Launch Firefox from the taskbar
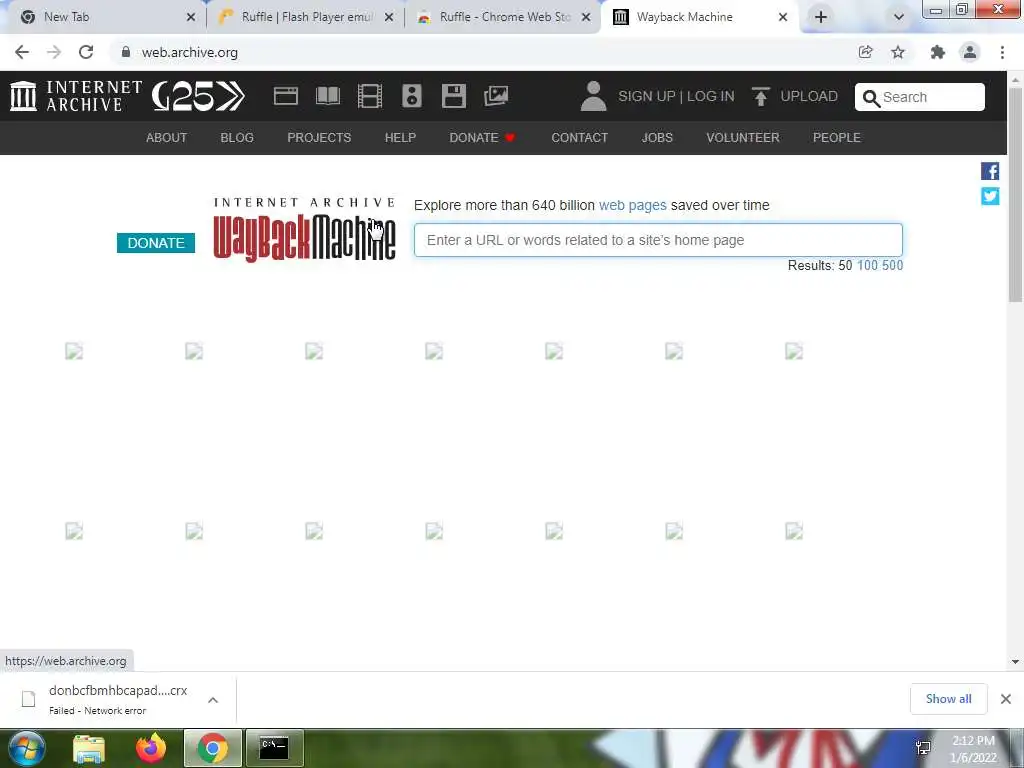The width and height of the screenshot is (1024, 768). (151, 748)
